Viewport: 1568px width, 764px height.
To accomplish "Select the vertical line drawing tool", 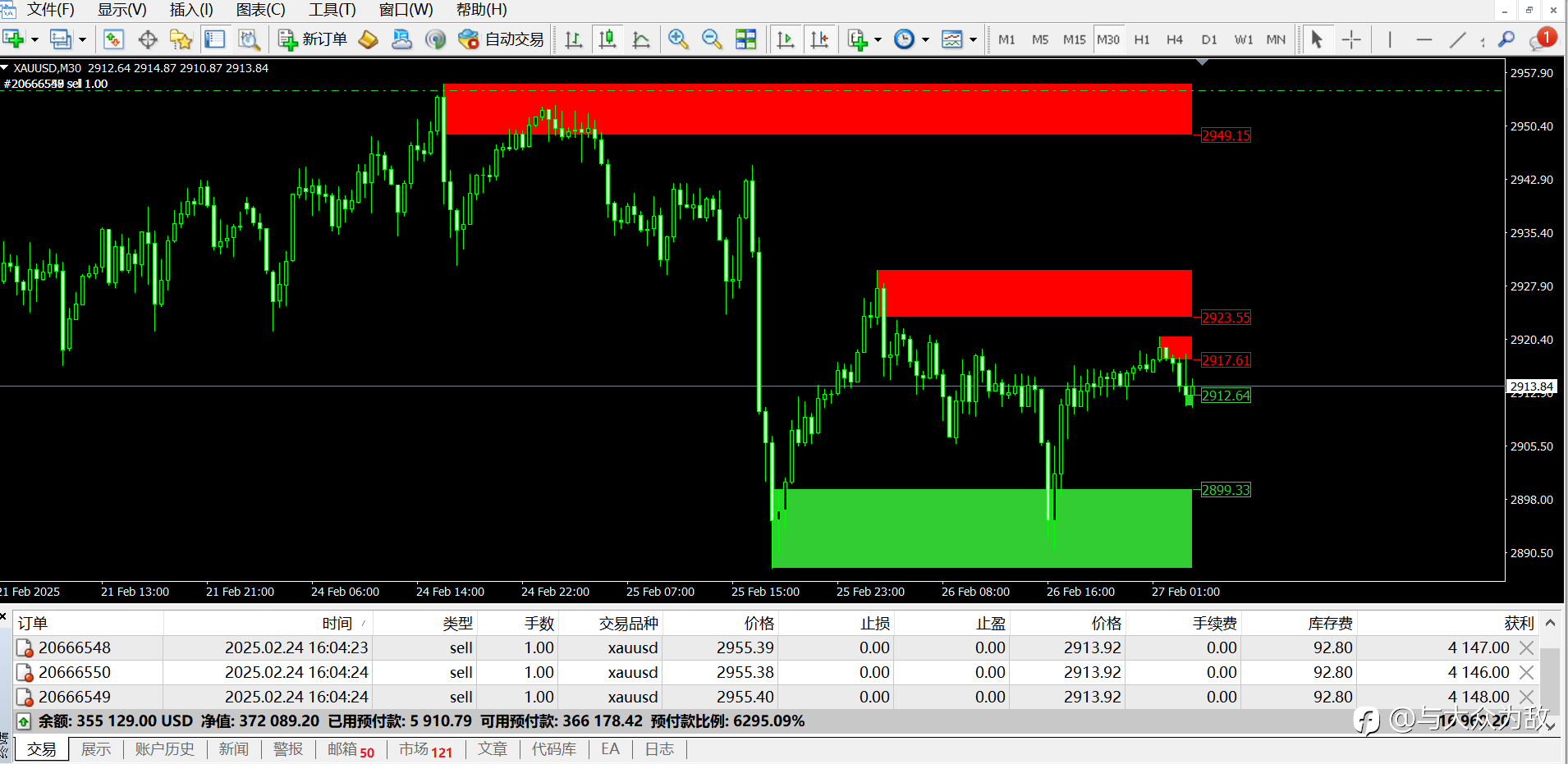I will [x=1389, y=39].
